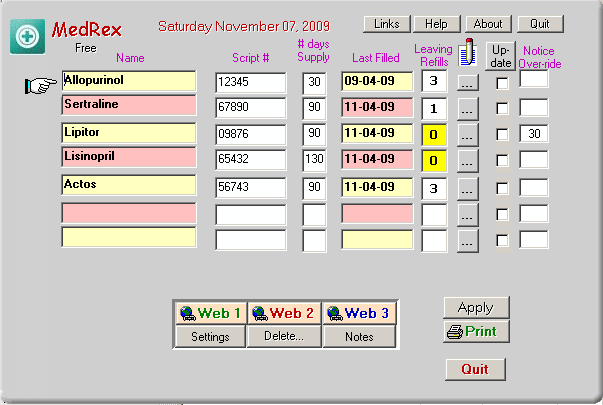Click the Actos name field
The height and width of the screenshot is (405, 603).
point(129,185)
